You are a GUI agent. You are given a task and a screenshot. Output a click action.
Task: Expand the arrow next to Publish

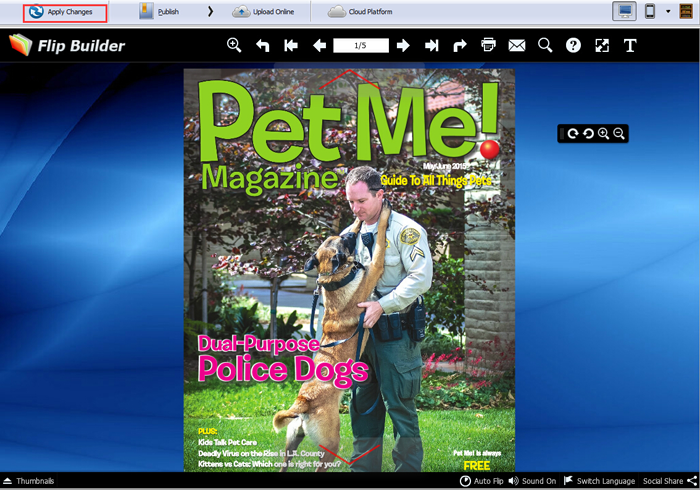[210, 12]
